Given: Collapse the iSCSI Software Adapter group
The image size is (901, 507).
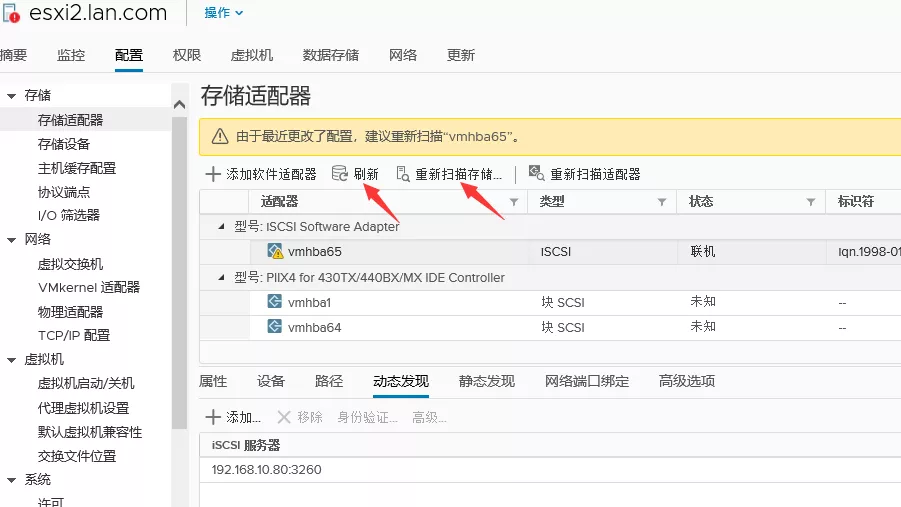Looking at the screenshot, I should pyautogui.click(x=222, y=227).
